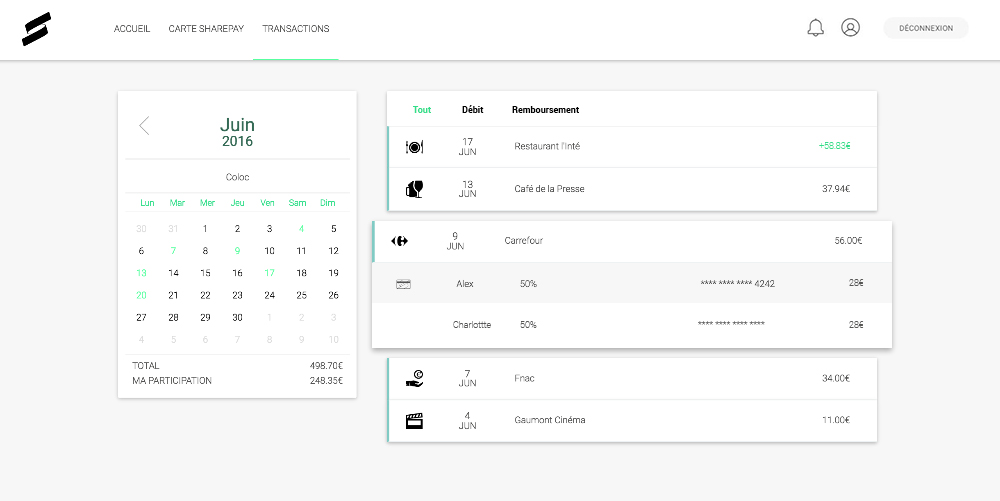Click Alex's credit card icon
The image size is (1000, 501).
point(403,284)
